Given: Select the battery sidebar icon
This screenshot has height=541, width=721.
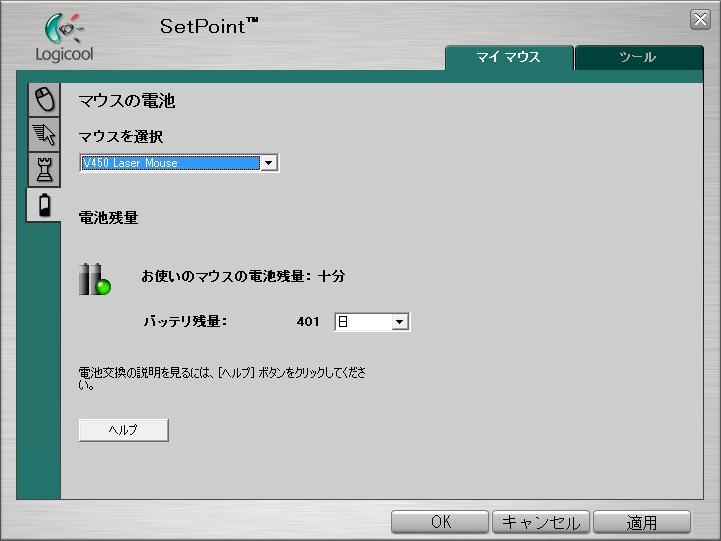Looking at the screenshot, I should pyautogui.click(x=44, y=205).
